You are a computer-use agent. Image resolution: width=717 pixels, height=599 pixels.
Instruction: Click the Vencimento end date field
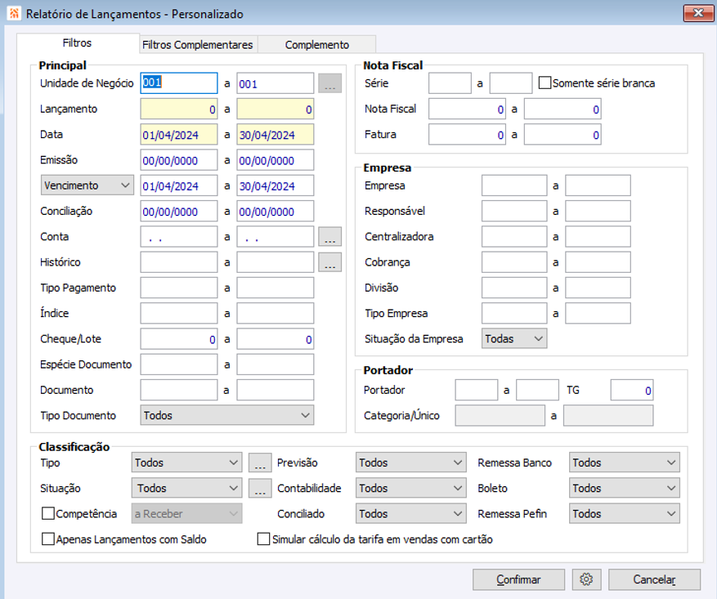pyautogui.click(x=275, y=186)
